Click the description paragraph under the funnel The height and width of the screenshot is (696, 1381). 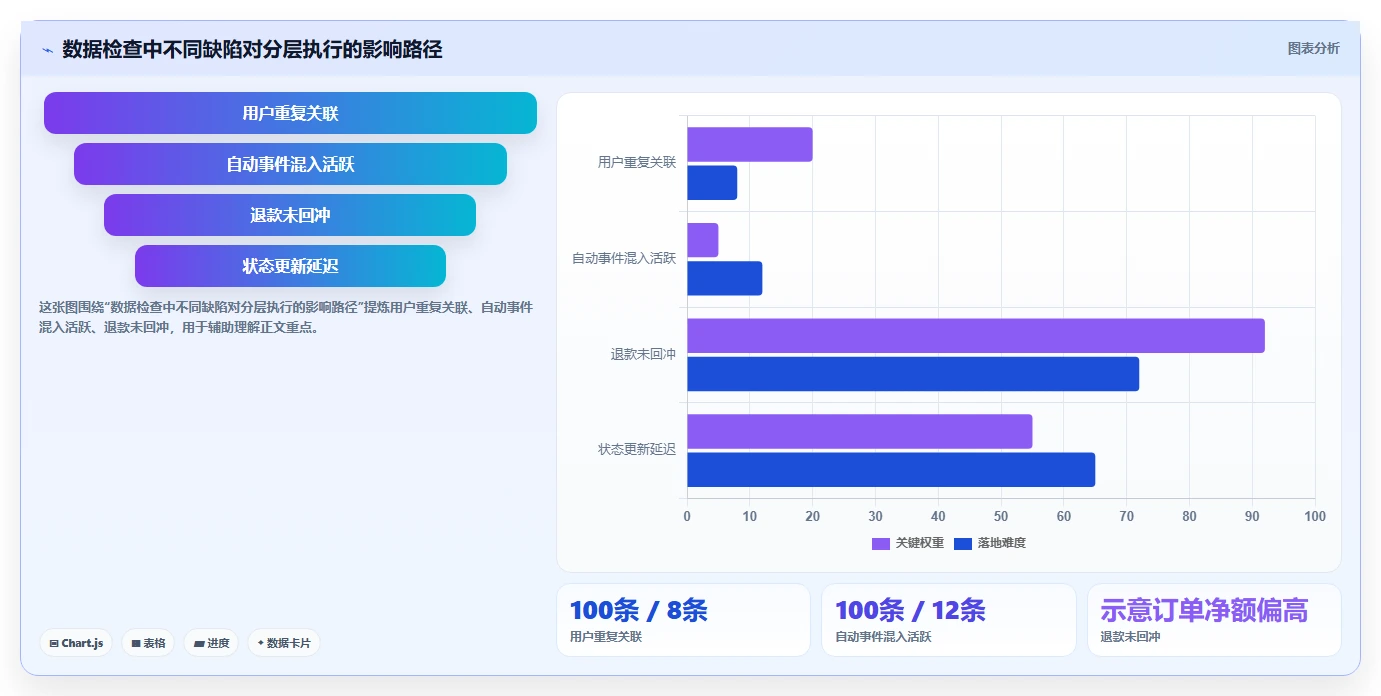click(x=286, y=317)
